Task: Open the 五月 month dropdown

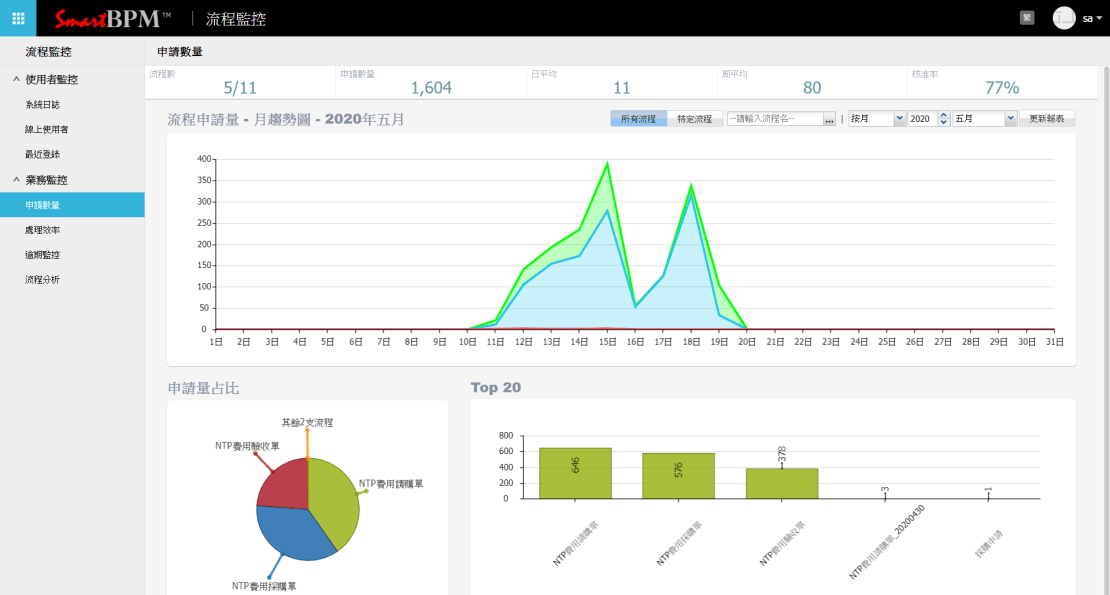Action: point(985,119)
